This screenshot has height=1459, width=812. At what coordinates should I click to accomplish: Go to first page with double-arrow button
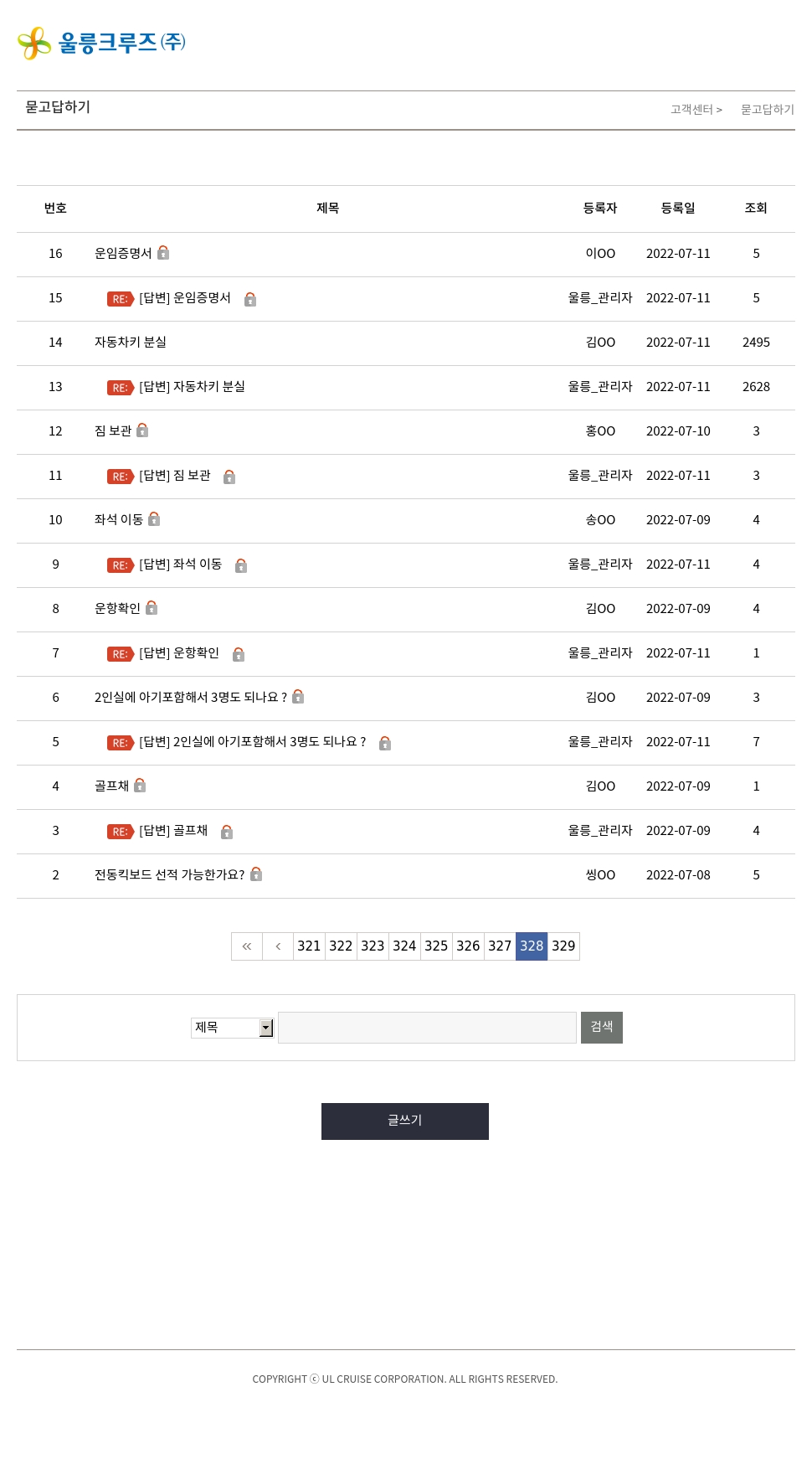pyautogui.click(x=247, y=946)
